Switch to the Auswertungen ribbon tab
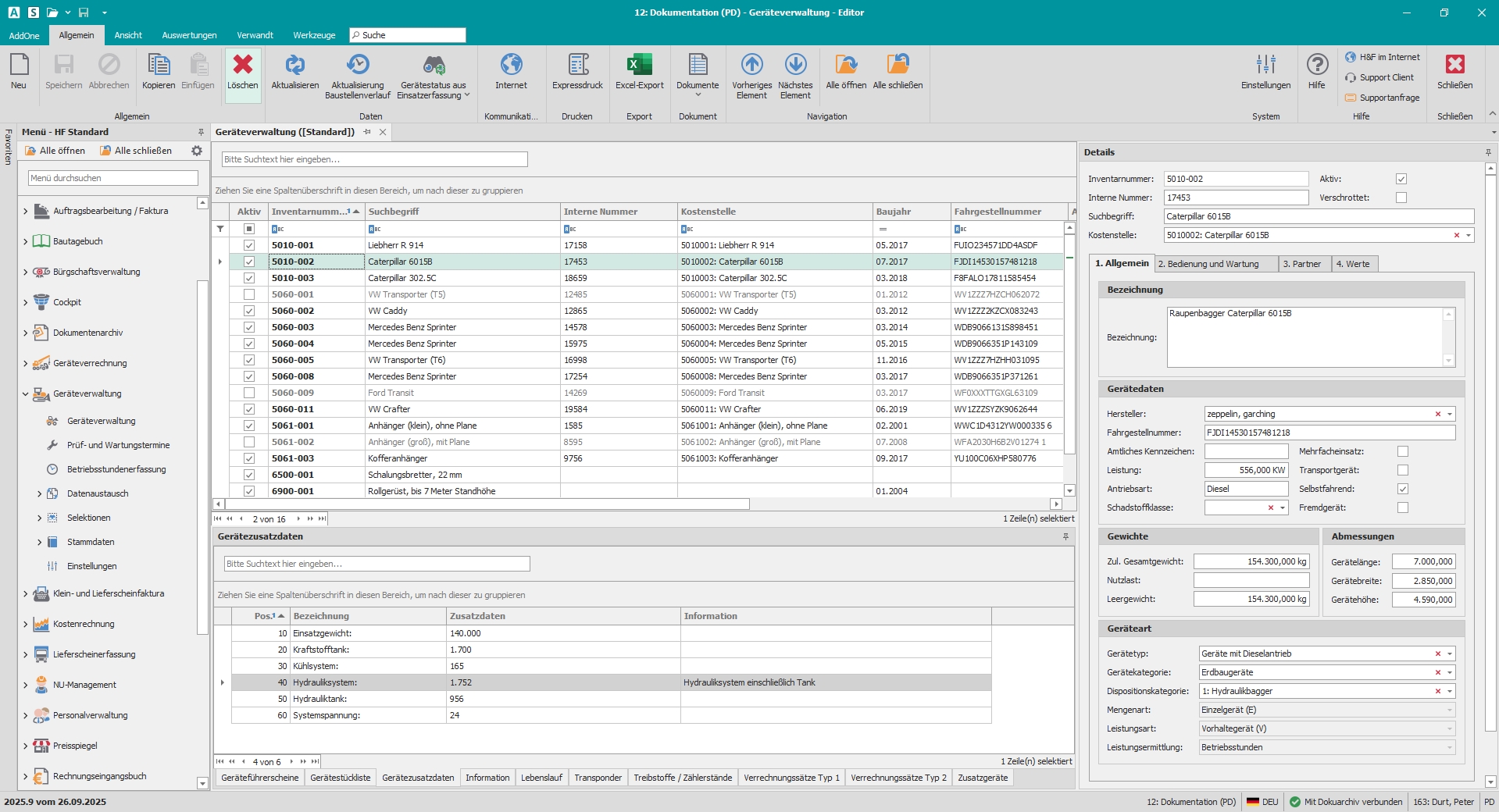 (x=189, y=35)
